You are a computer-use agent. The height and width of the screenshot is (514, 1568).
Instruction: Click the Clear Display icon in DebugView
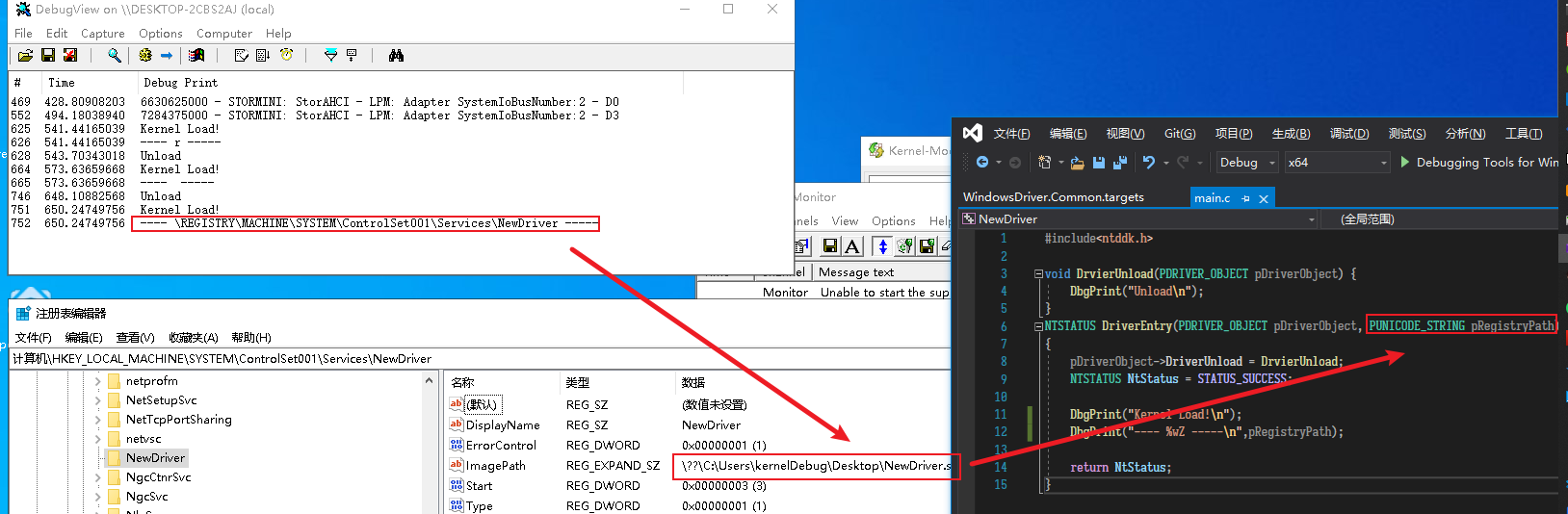242,56
